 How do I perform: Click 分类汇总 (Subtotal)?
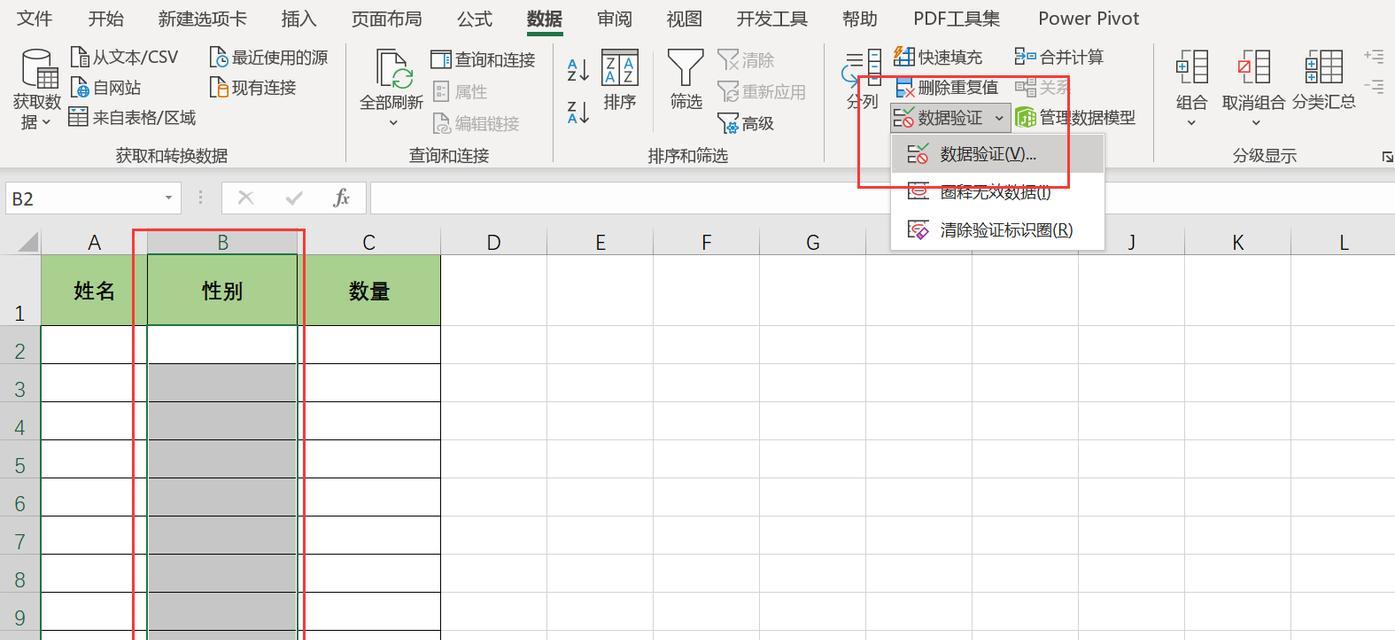click(x=1324, y=80)
